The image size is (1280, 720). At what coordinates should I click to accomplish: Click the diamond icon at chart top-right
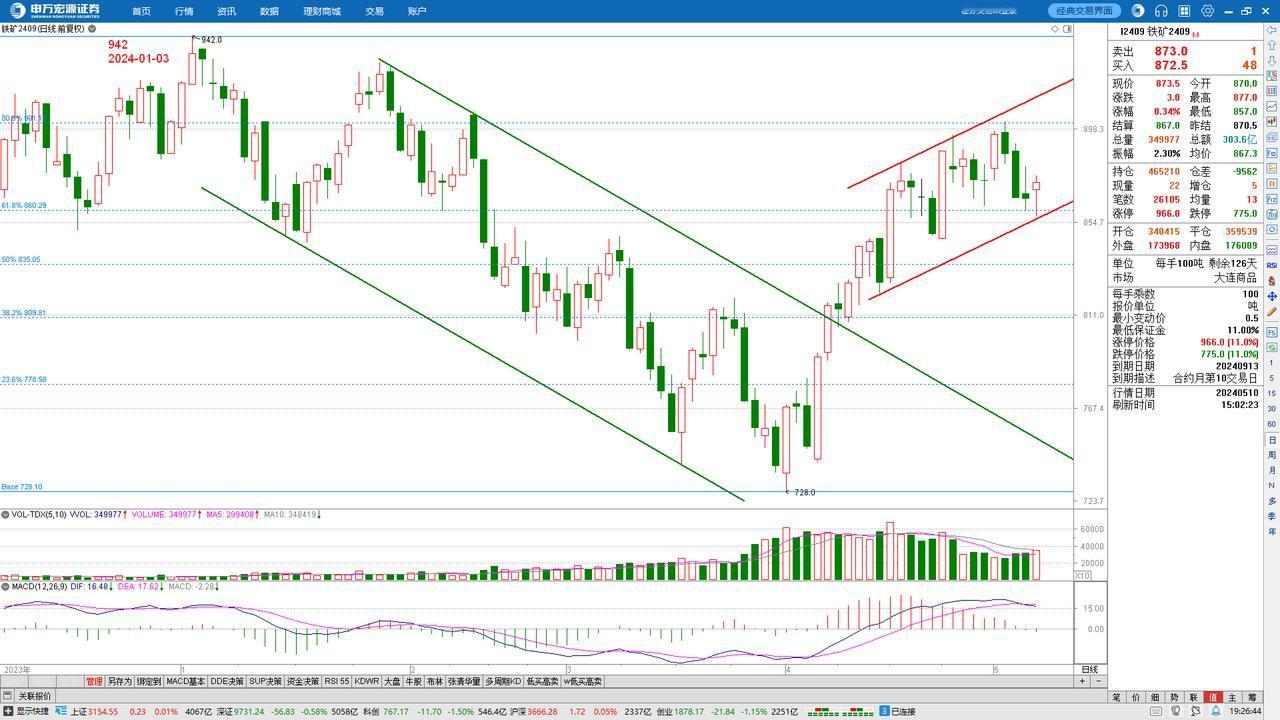point(1054,29)
